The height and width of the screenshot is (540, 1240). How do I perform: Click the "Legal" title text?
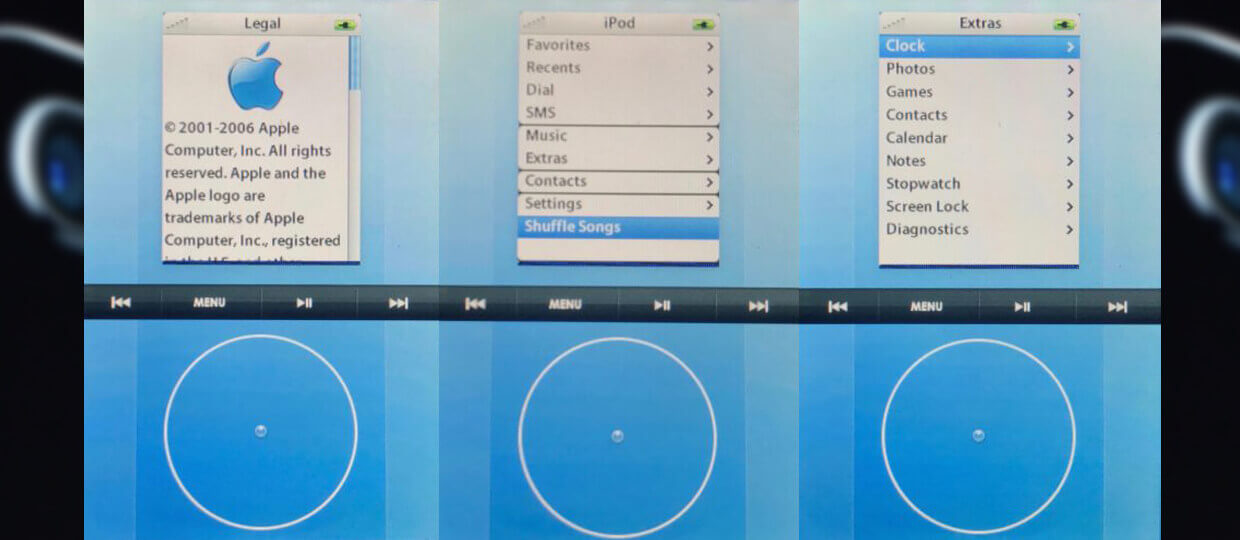coord(262,23)
